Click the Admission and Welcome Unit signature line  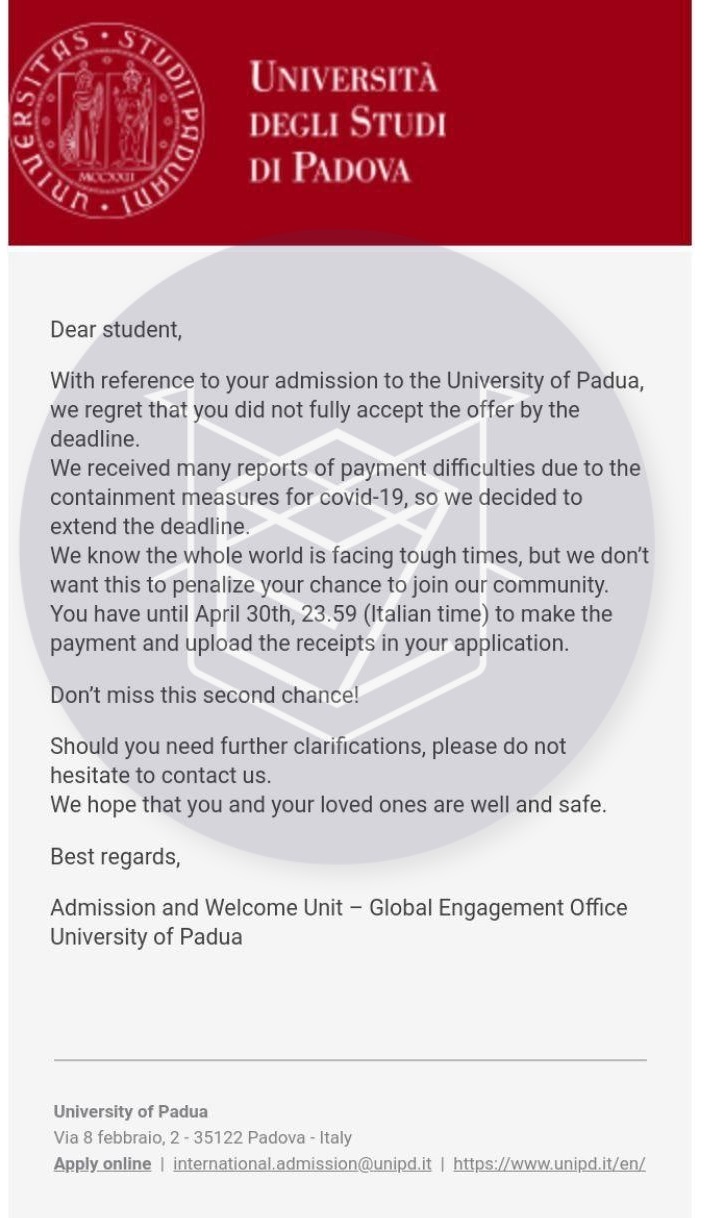[338, 908]
